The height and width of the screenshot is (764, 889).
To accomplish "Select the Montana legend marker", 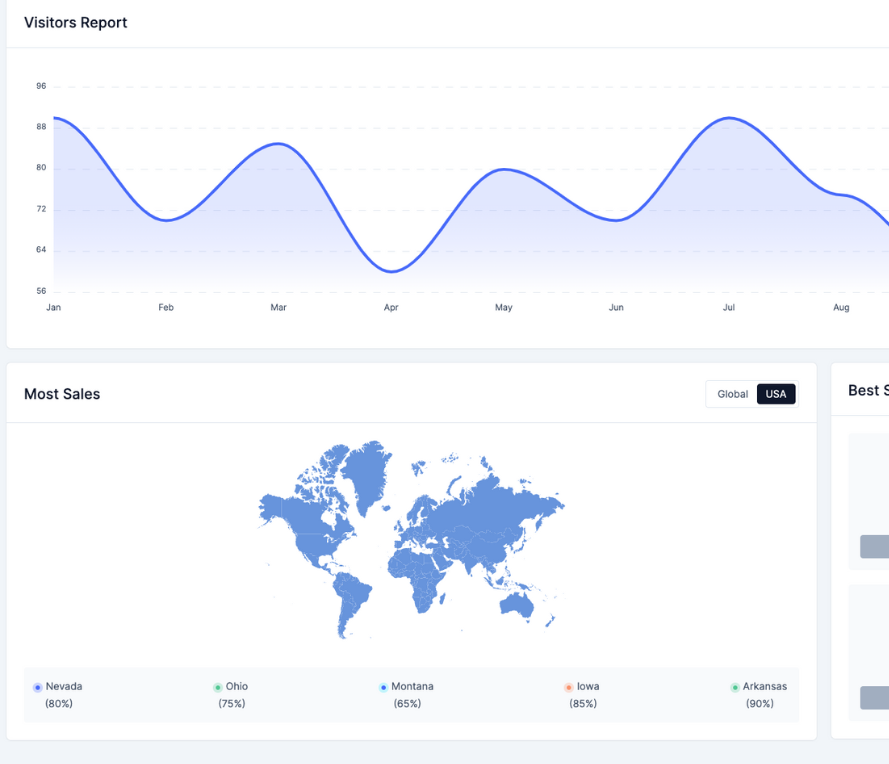I will coord(384,688).
